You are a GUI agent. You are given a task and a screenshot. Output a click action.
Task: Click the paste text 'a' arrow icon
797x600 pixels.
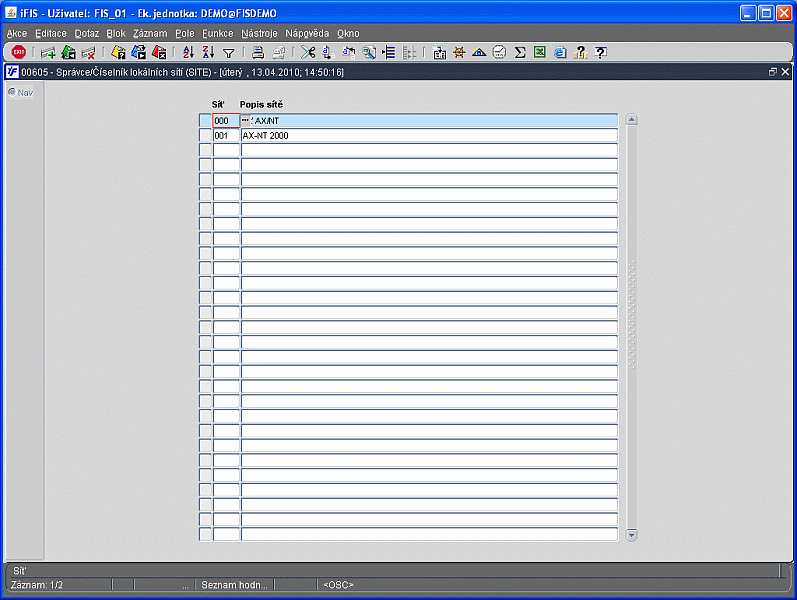[349, 52]
